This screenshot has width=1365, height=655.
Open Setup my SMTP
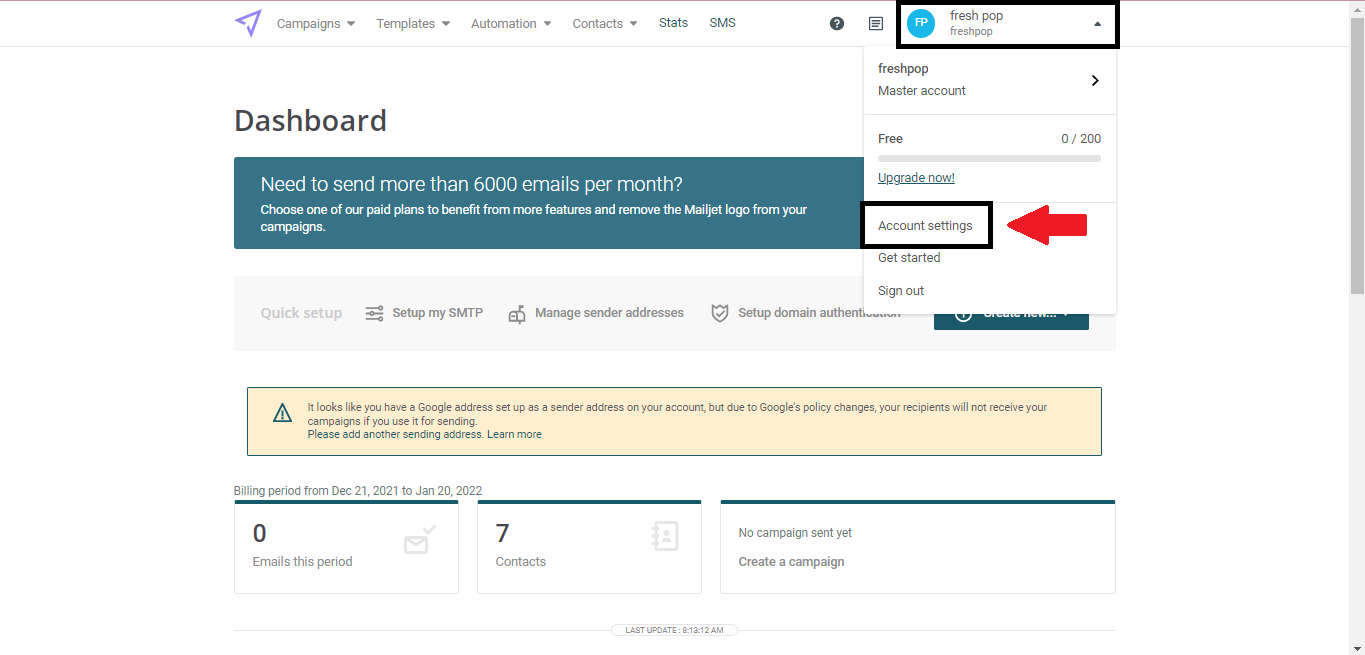coord(424,313)
